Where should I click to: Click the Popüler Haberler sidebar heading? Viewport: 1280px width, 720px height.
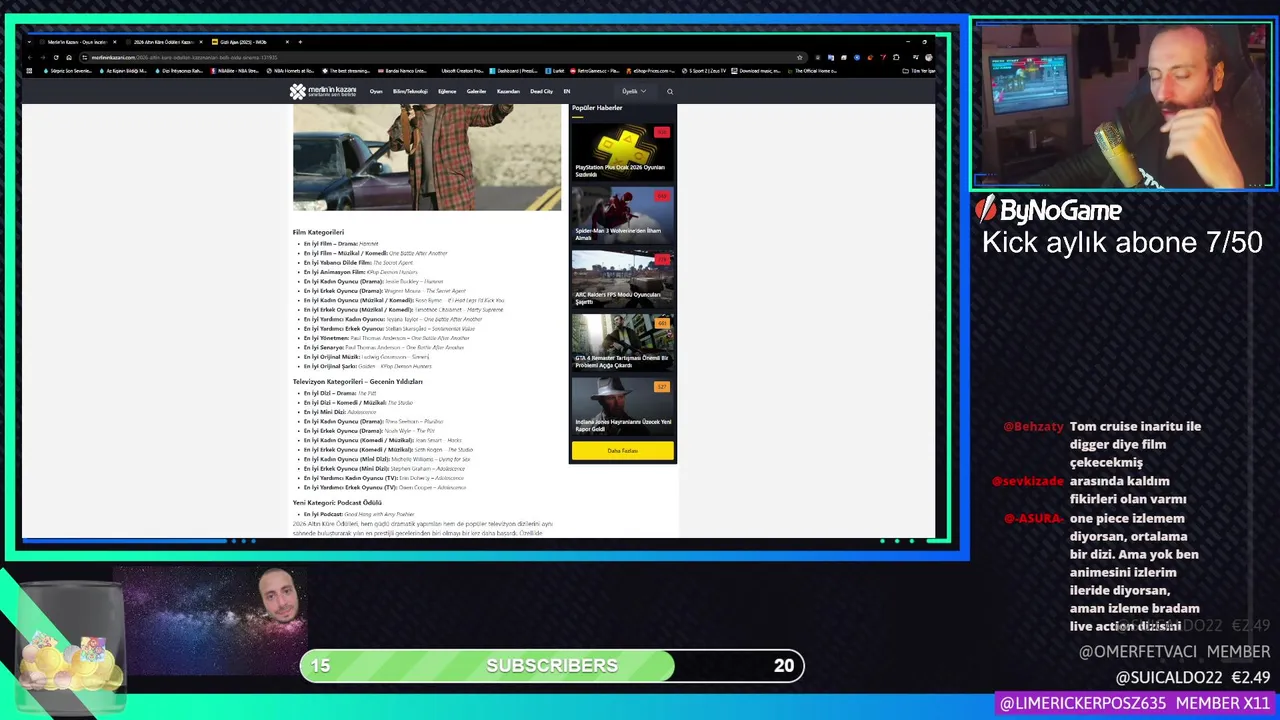coord(597,108)
